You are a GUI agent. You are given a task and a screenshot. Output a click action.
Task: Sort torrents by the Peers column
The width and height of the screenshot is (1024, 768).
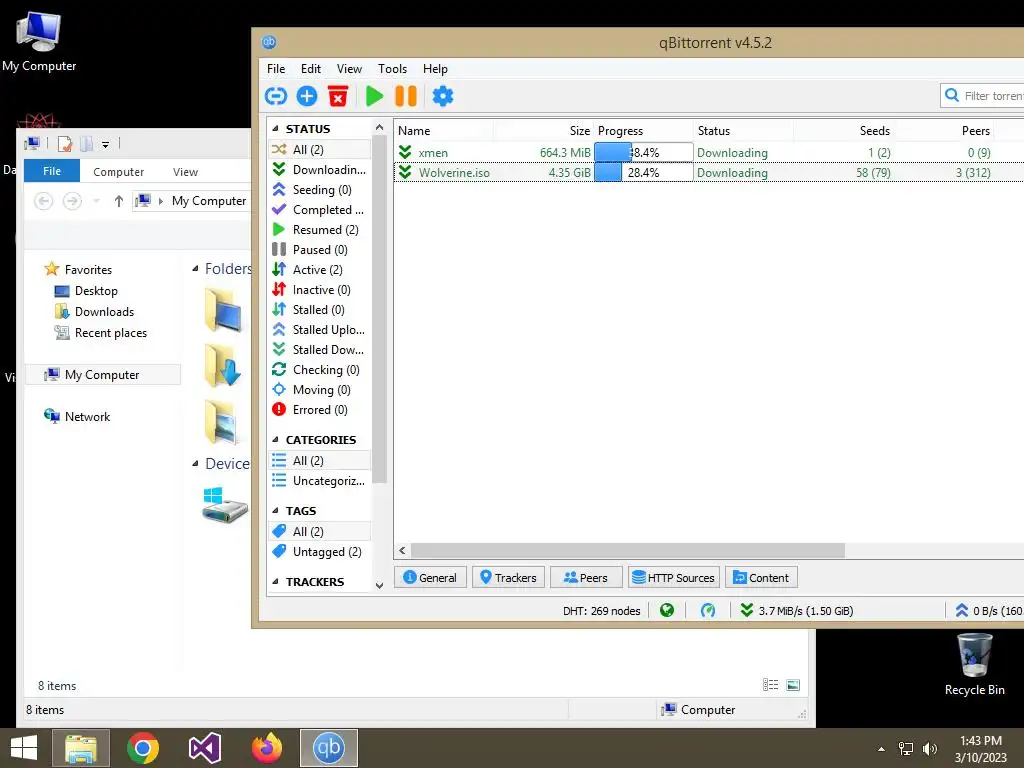point(944,131)
